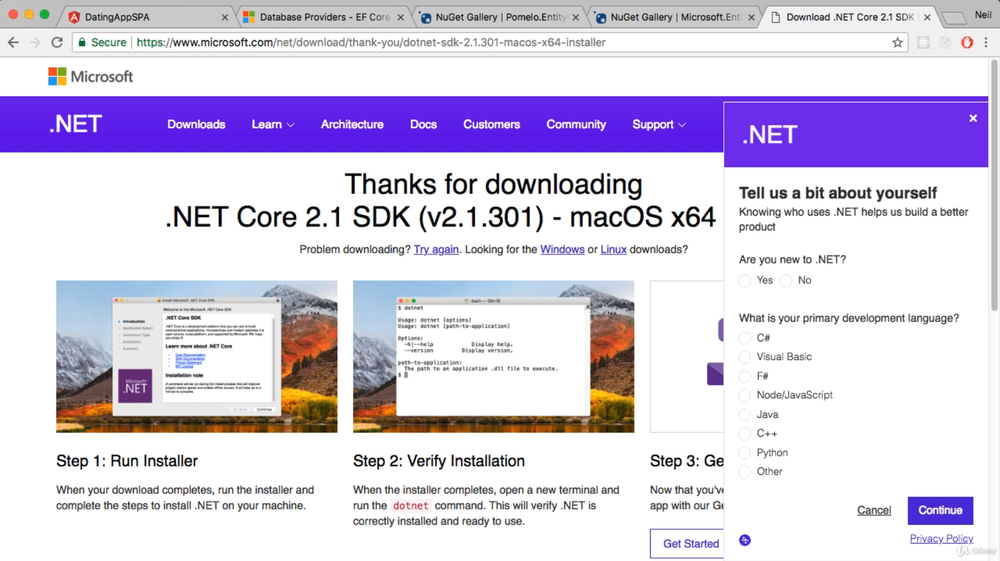The height and width of the screenshot is (561, 1000).
Task: Open the Linux downloads link
Action: 614,249
